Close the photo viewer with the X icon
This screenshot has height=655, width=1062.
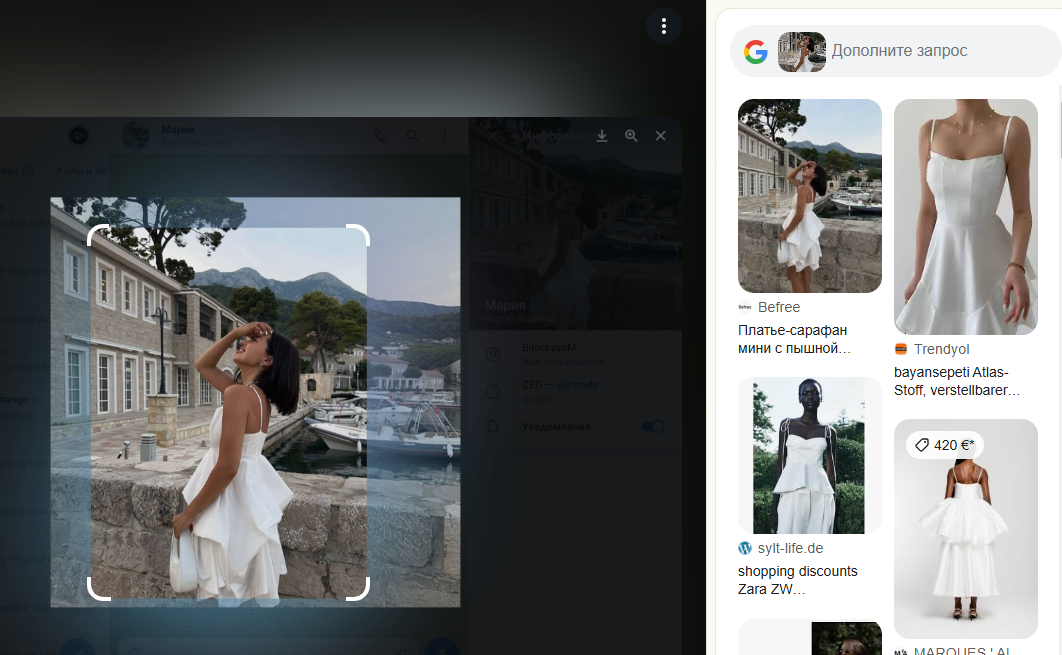coord(660,136)
